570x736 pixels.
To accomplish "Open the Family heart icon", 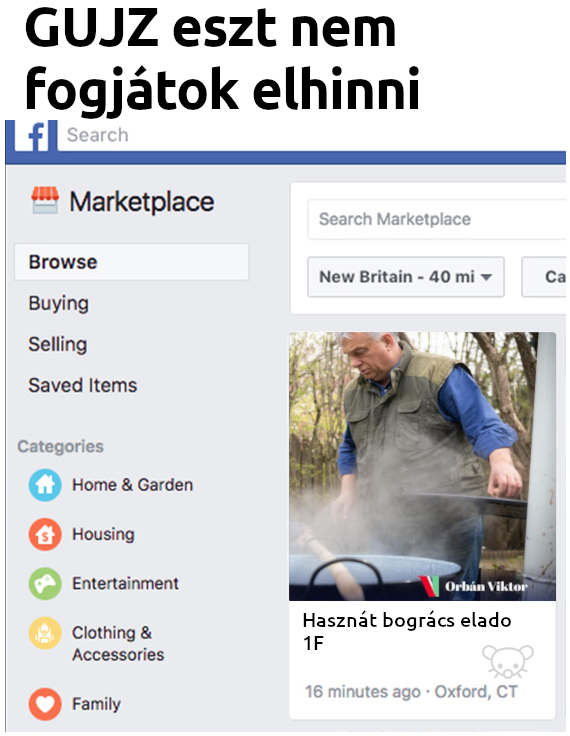I will coord(45,704).
